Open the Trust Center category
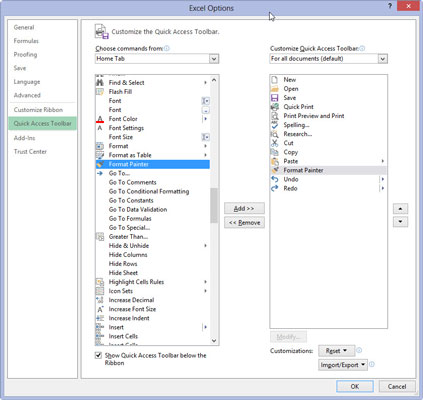The image size is (423, 400). click(30, 152)
